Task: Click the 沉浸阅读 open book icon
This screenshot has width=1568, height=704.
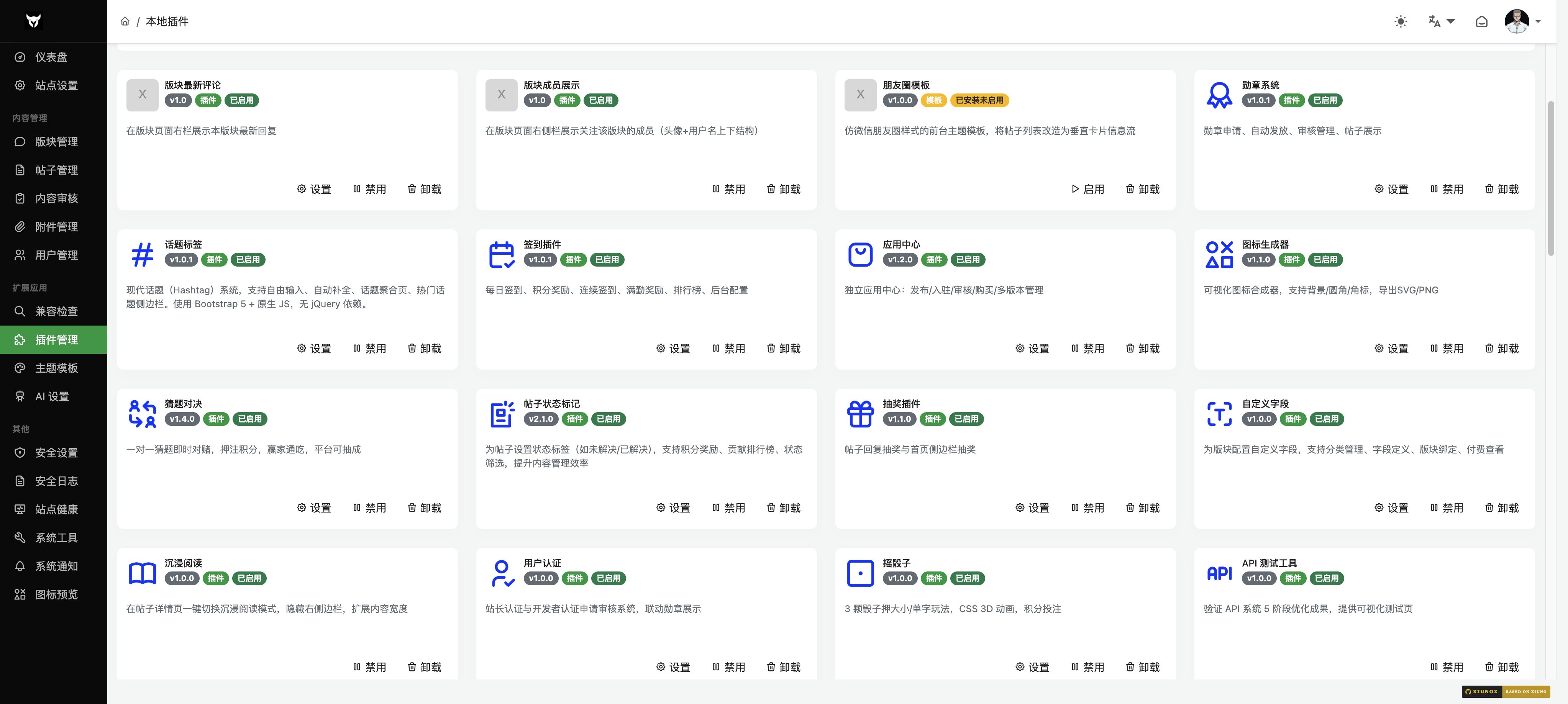Action: point(143,573)
